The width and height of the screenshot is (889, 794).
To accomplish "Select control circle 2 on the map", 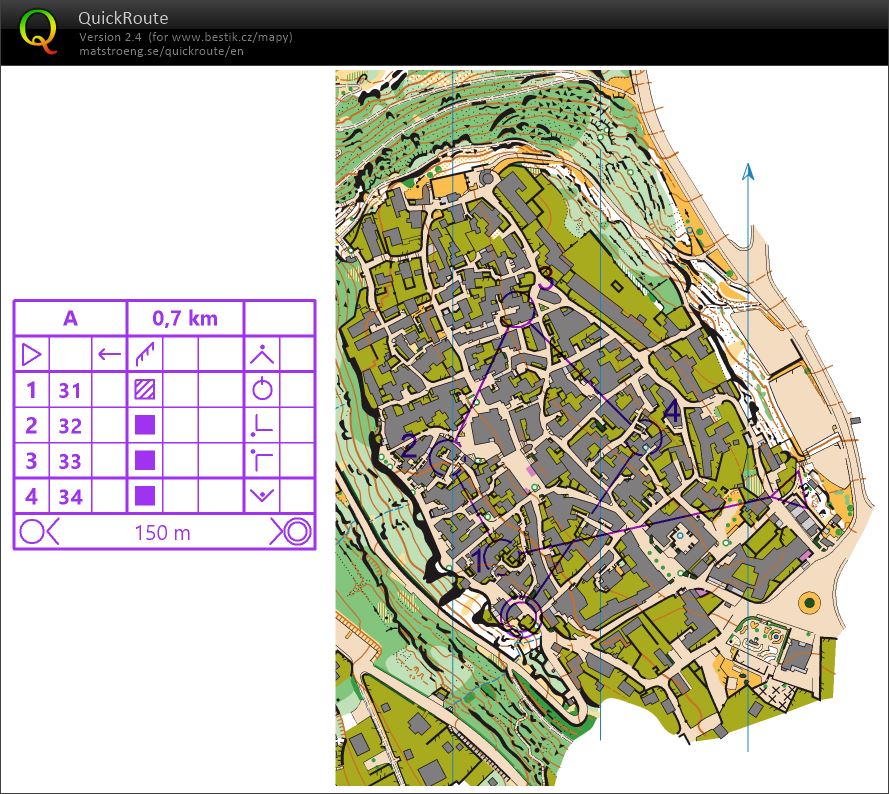I will [444, 458].
